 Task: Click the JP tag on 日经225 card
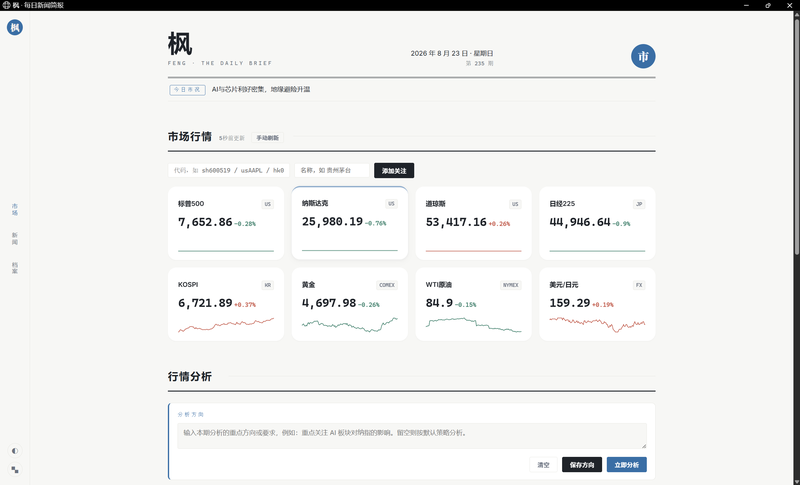coord(639,204)
